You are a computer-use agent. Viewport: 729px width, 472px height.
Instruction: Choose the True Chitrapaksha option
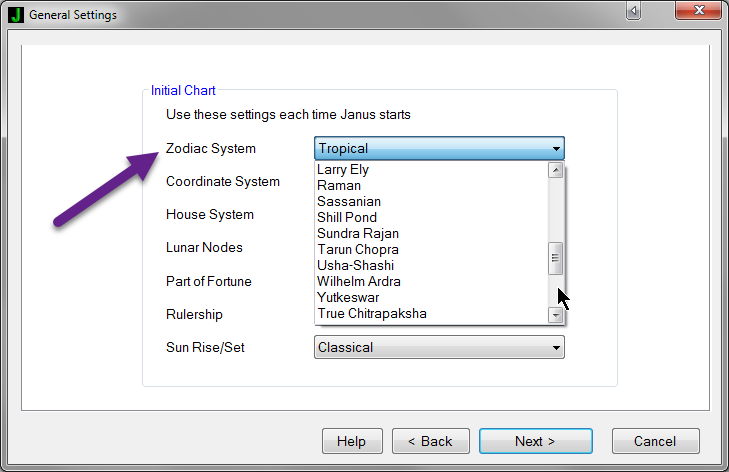431,313
